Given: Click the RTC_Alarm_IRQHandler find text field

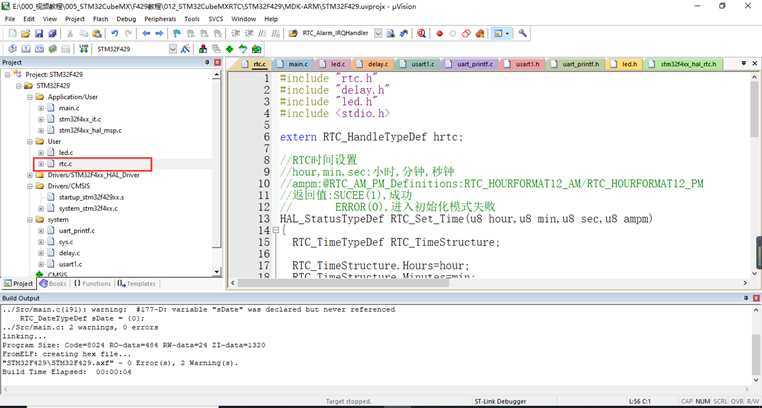Looking at the screenshot, I should (335, 34).
